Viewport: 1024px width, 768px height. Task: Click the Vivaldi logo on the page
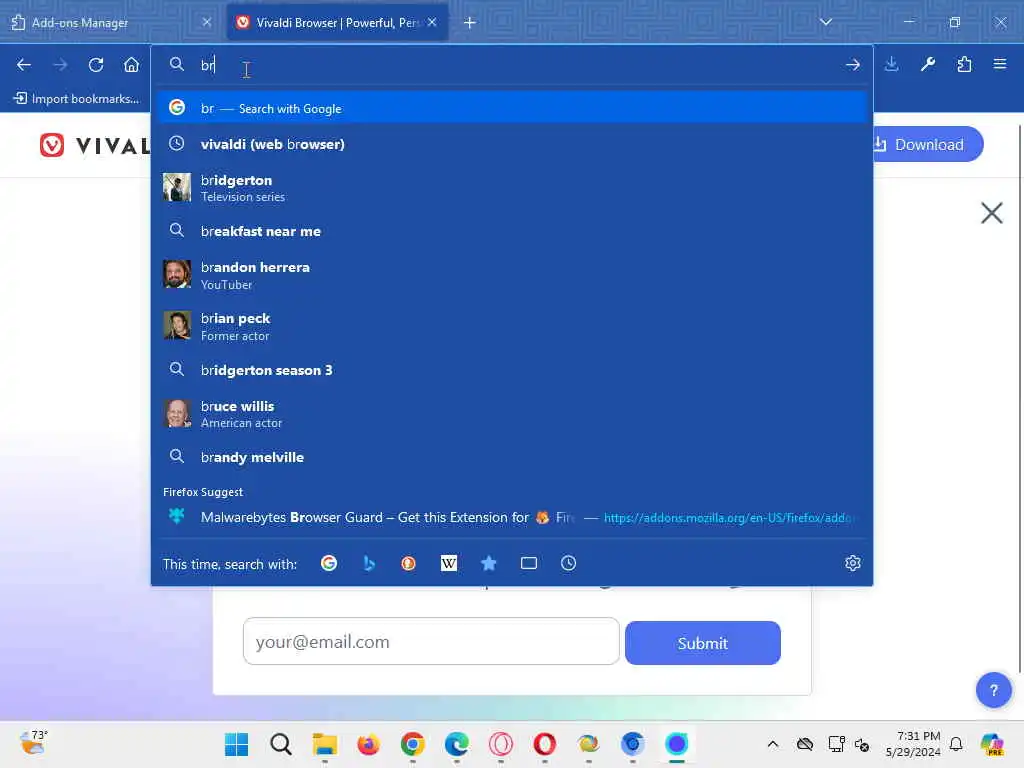[95, 145]
